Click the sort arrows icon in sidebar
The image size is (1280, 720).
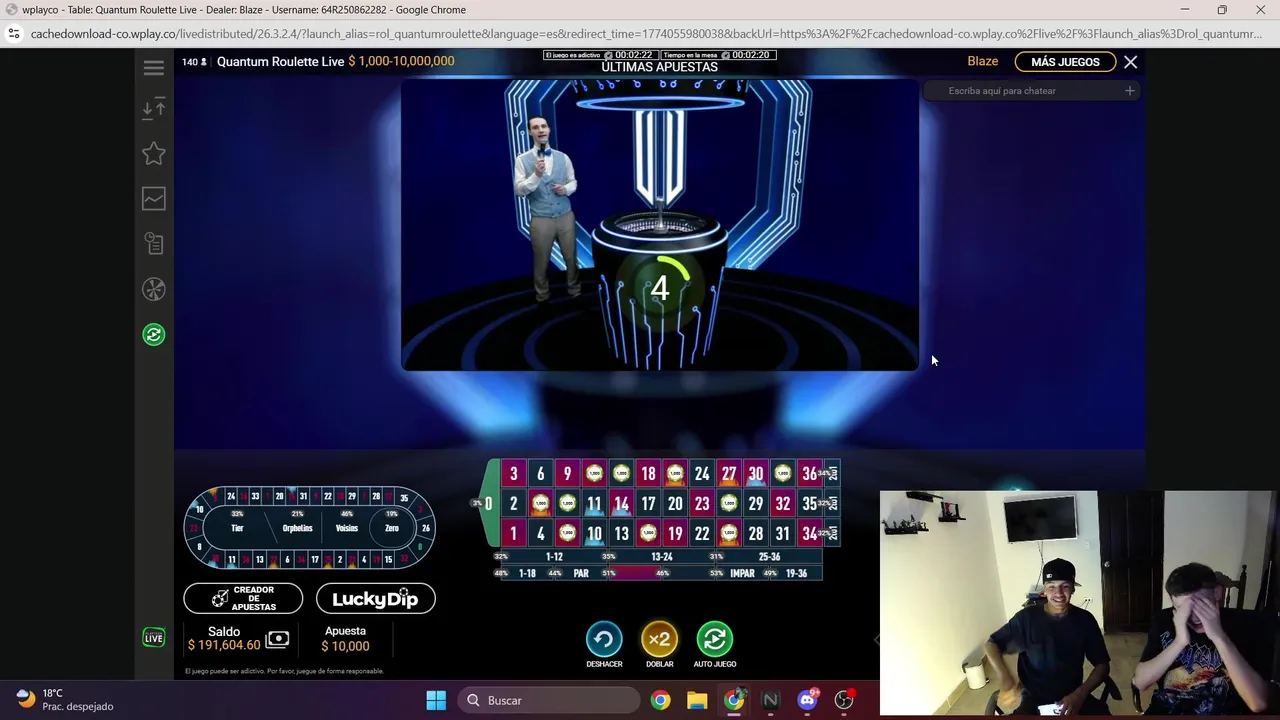pos(153,109)
